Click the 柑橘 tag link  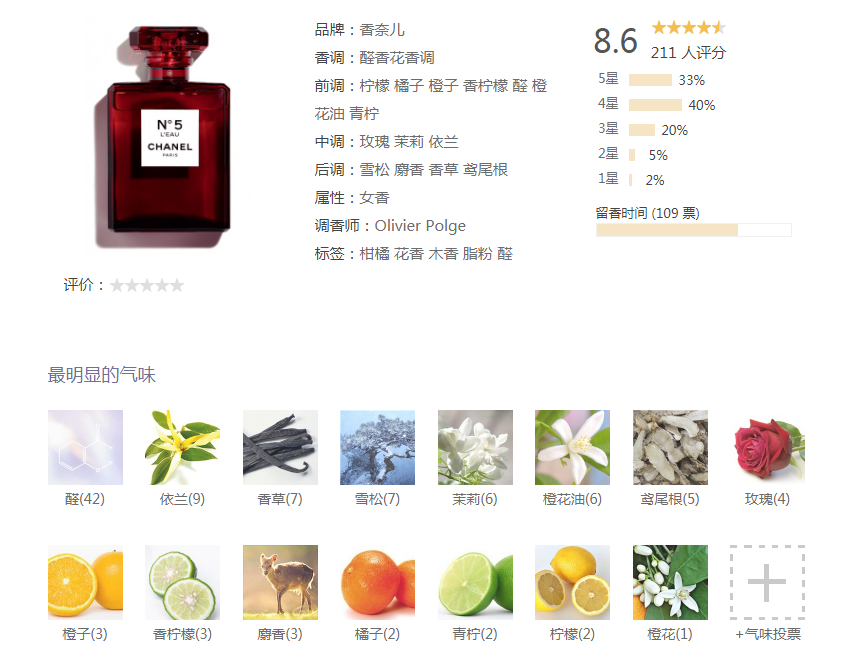pos(374,254)
